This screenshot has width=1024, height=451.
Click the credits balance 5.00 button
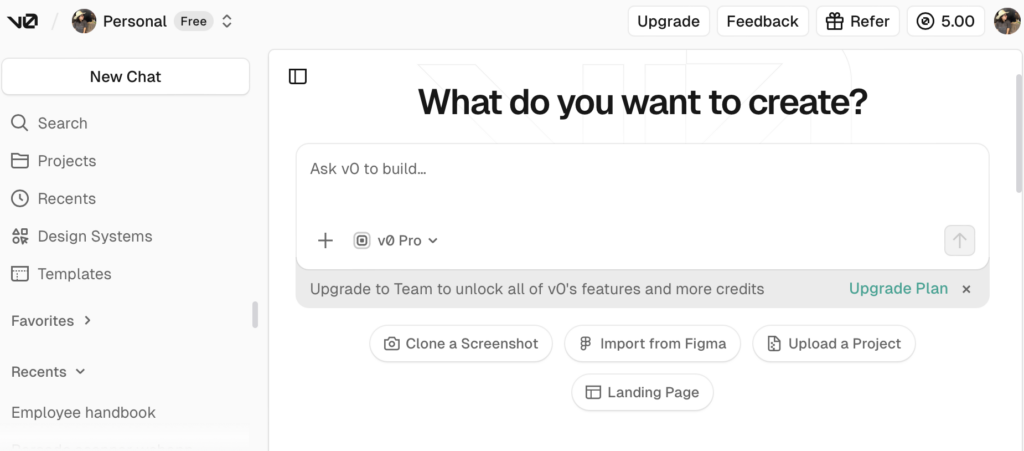coord(946,21)
